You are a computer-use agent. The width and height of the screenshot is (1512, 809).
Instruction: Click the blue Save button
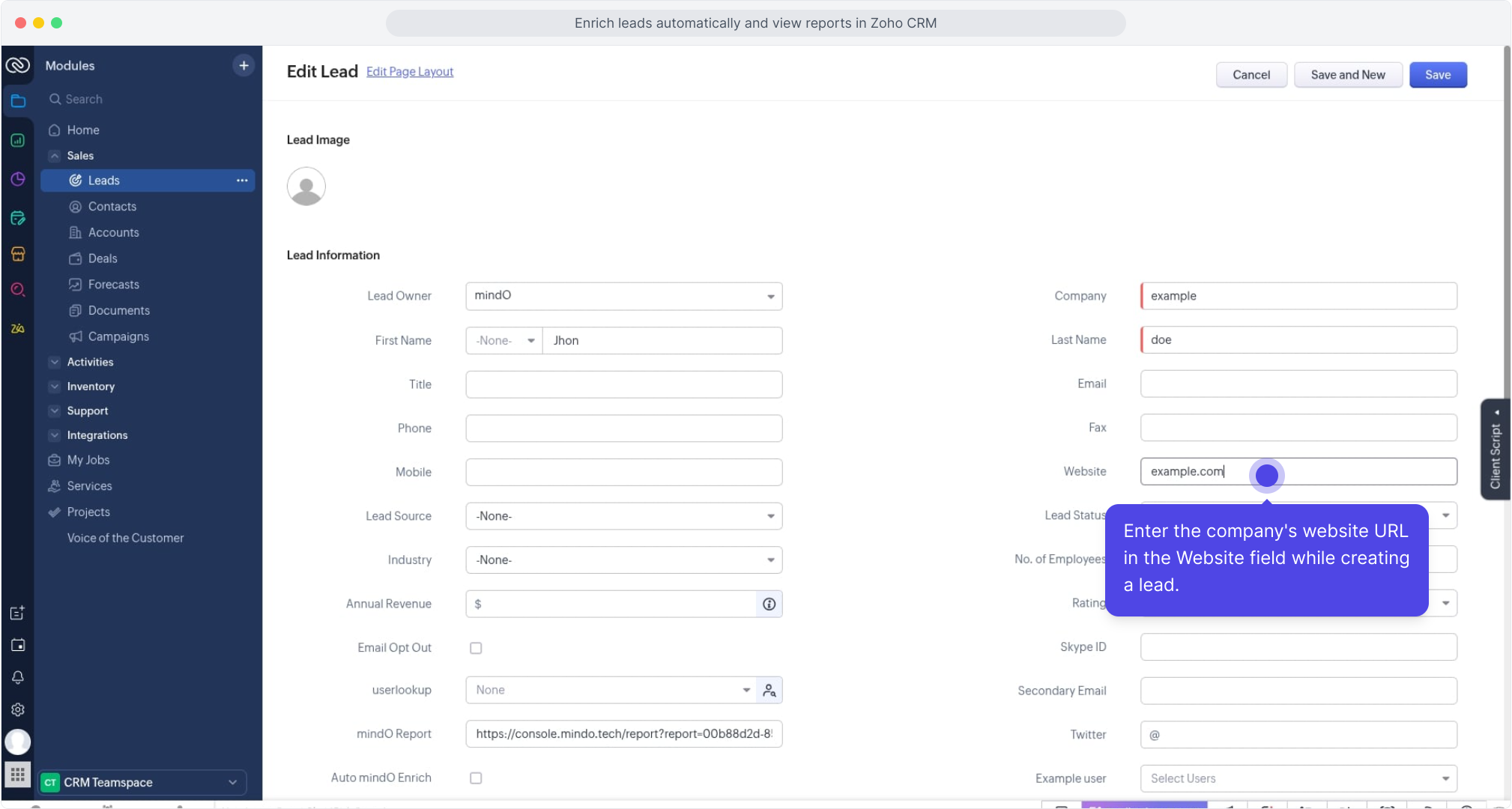[x=1437, y=75]
